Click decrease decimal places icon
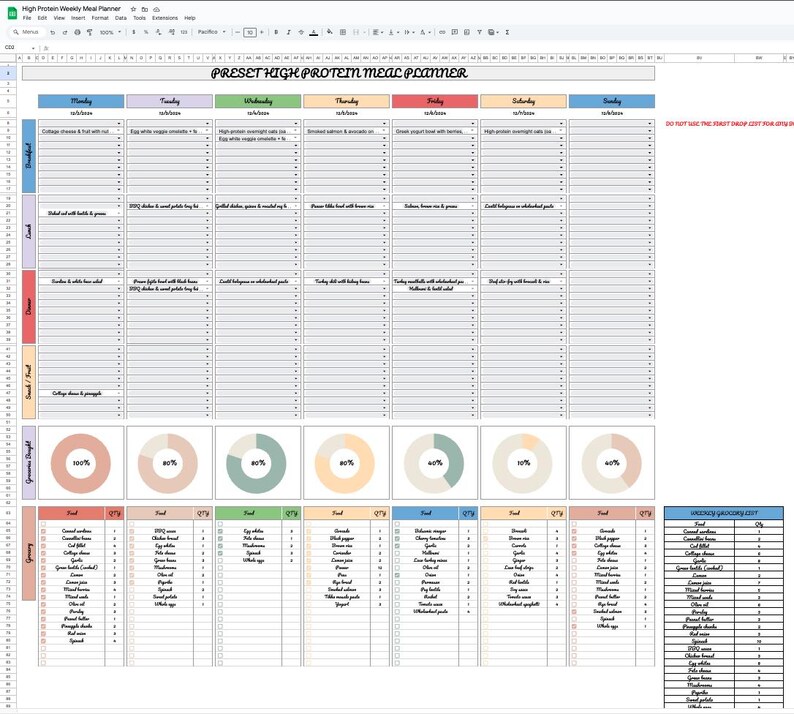Viewport: 794px width, 714px height. coord(158,32)
